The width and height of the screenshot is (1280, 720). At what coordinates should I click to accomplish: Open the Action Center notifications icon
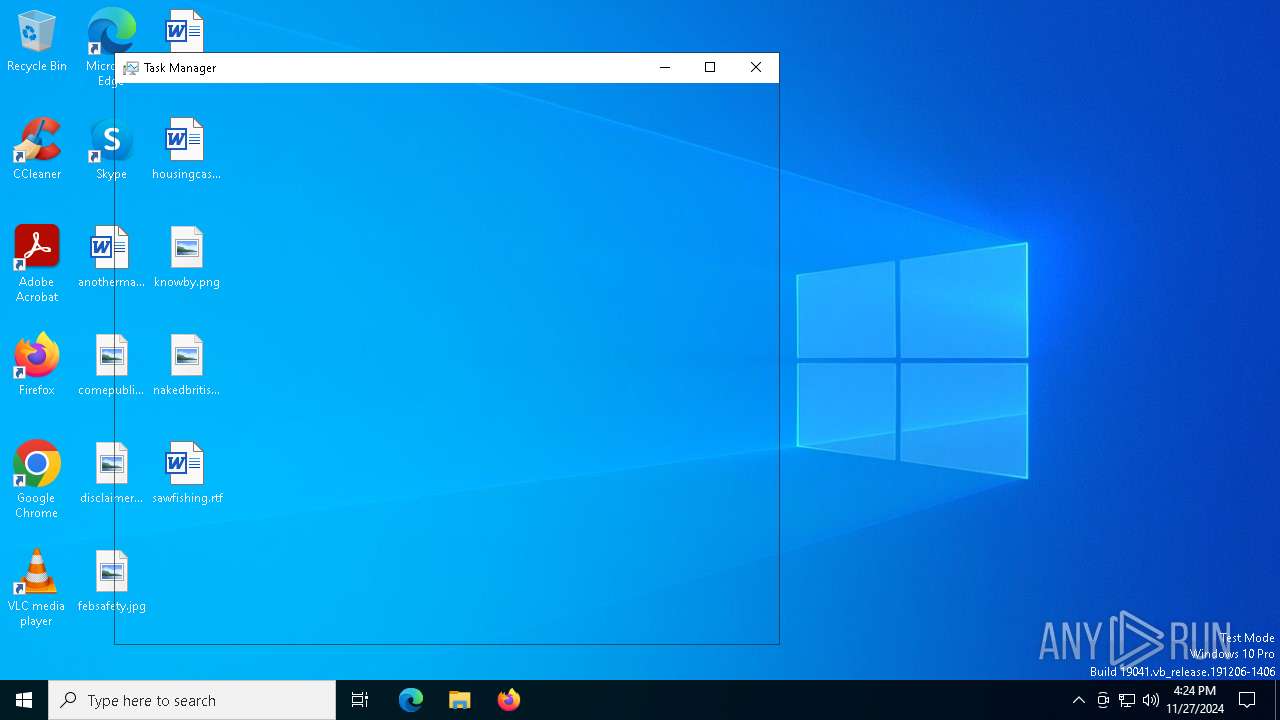click(1247, 700)
